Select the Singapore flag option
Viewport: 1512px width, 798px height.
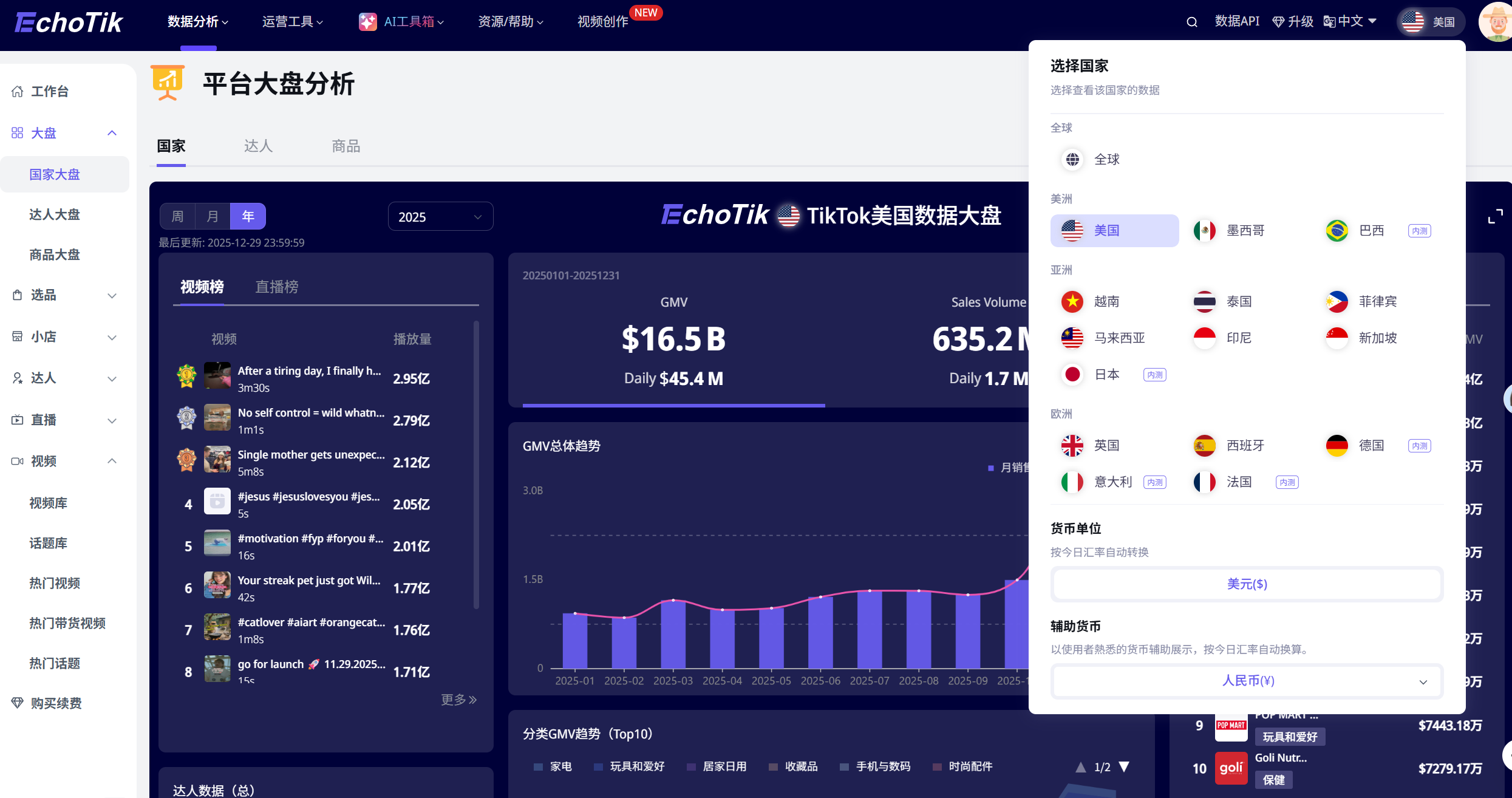(1337, 338)
